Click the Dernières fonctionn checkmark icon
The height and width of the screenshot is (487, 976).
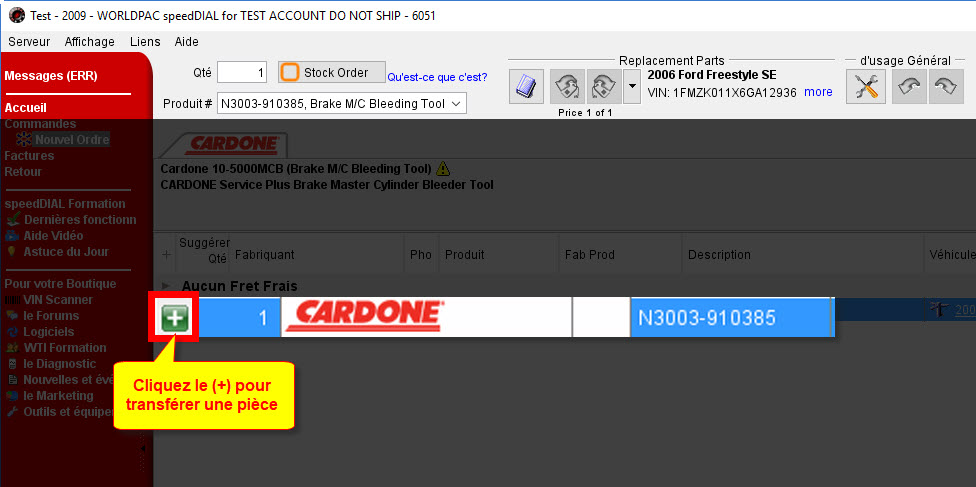pyautogui.click(x=12, y=219)
